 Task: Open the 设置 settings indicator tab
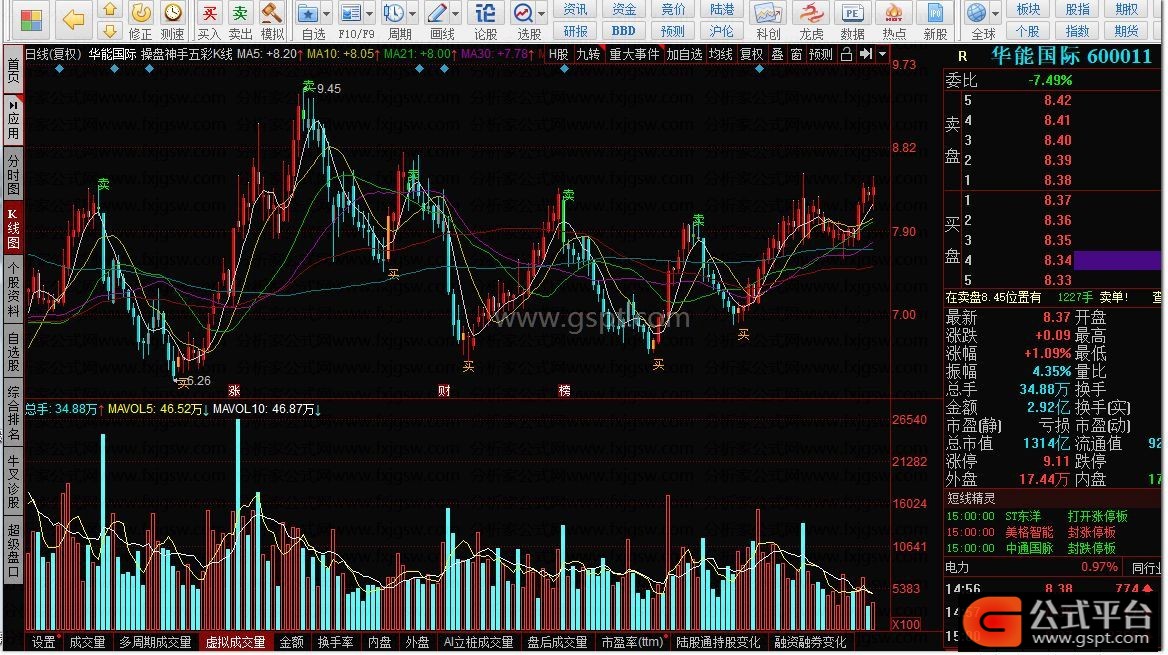tap(43, 642)
